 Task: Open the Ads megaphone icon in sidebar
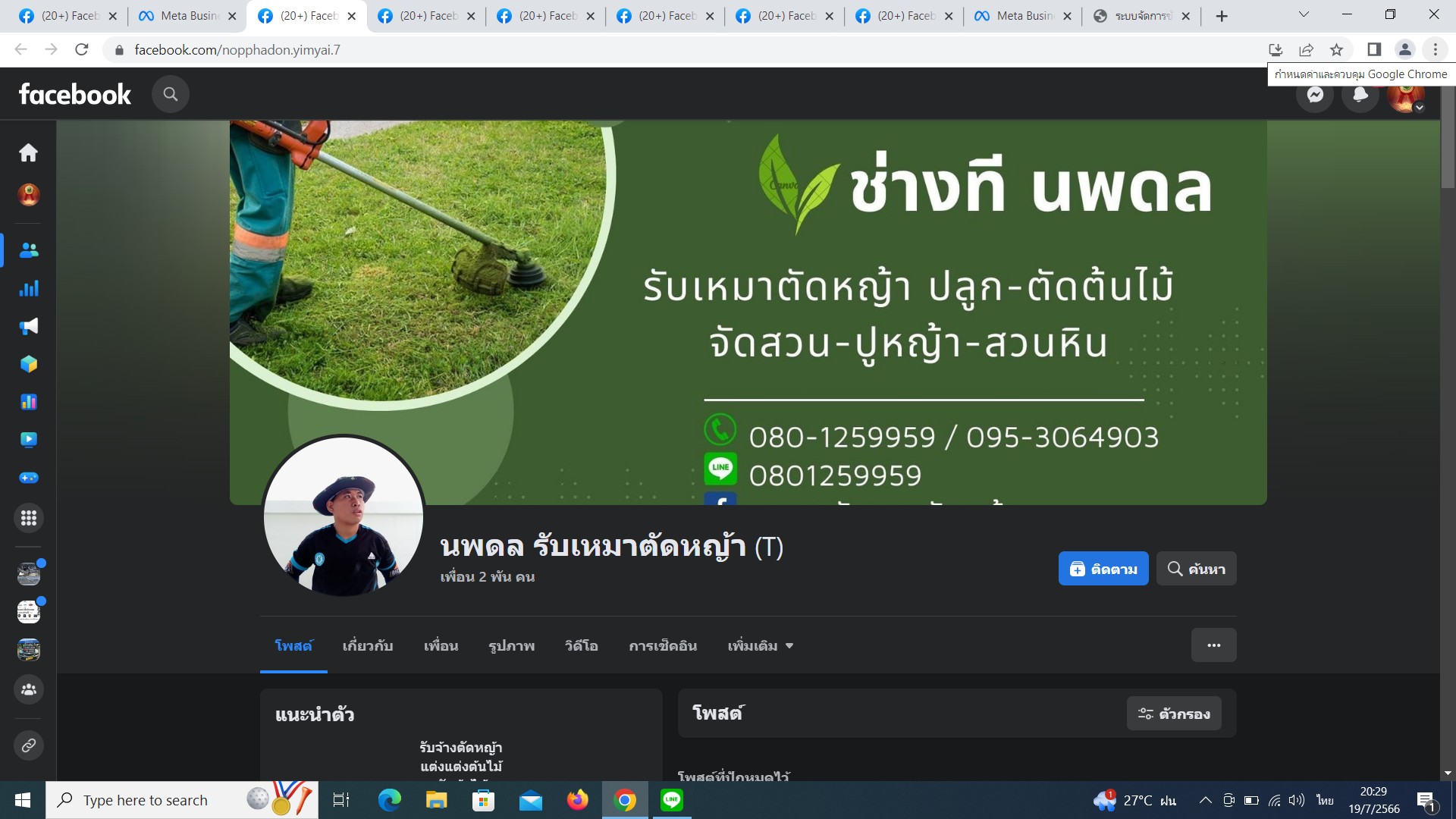(29, 326)
